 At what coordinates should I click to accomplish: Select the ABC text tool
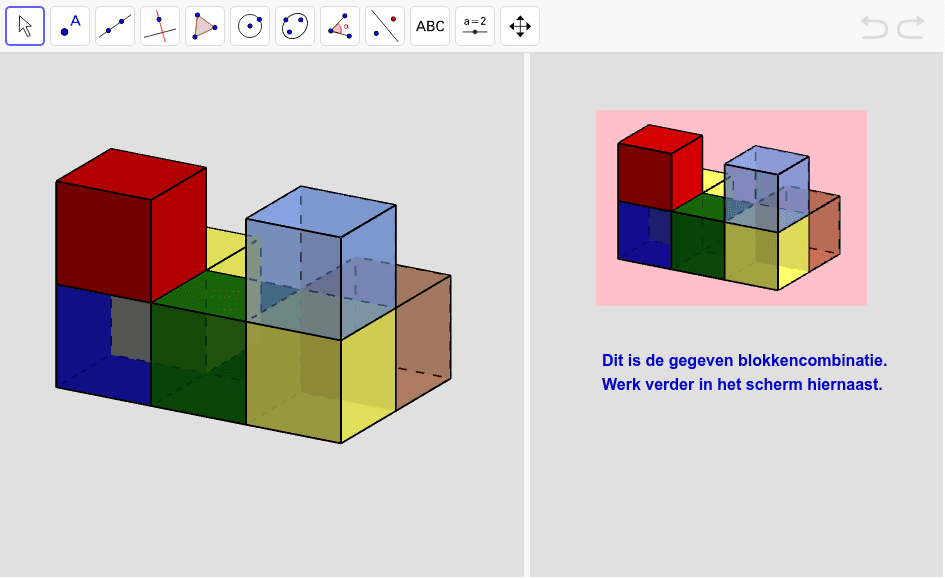click(x=430, y=26)
